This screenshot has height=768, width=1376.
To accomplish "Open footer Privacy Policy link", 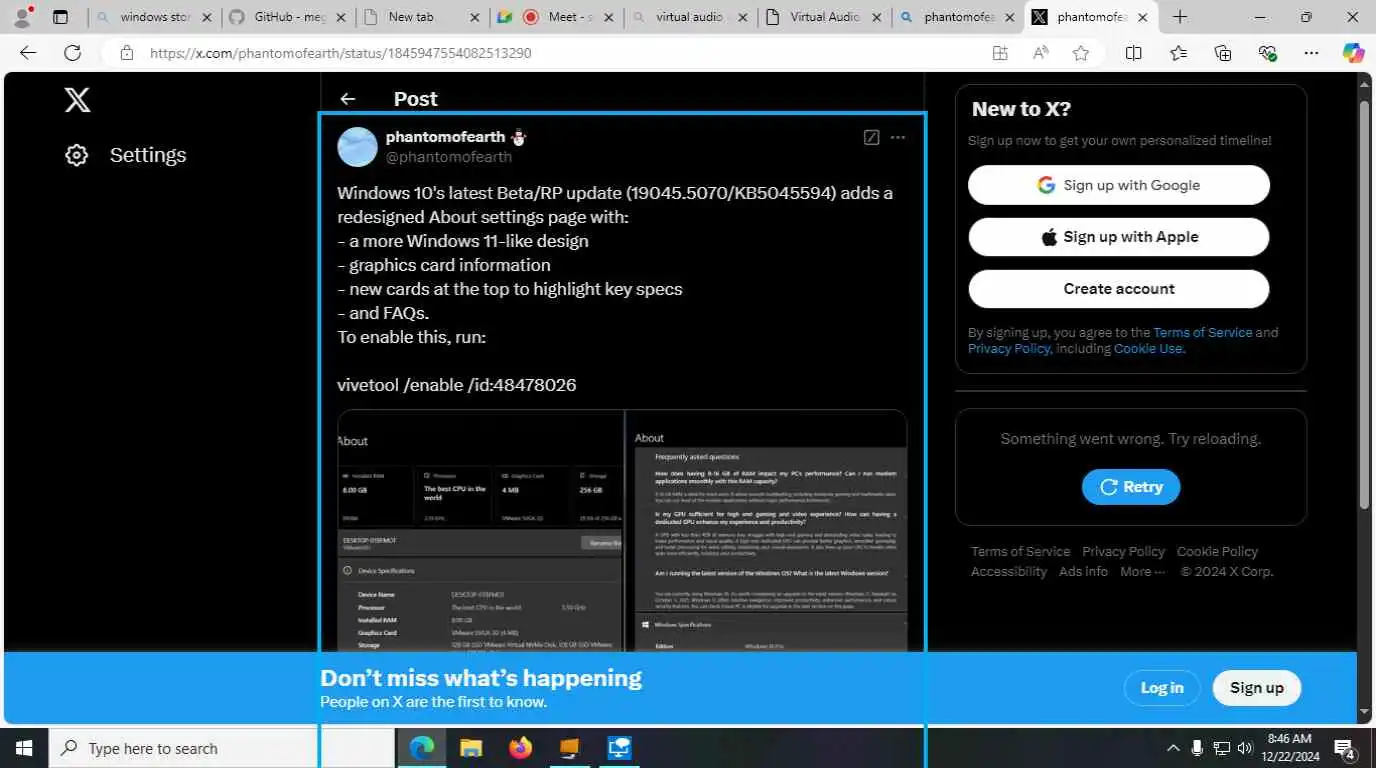I will (x=1123, y=551).
